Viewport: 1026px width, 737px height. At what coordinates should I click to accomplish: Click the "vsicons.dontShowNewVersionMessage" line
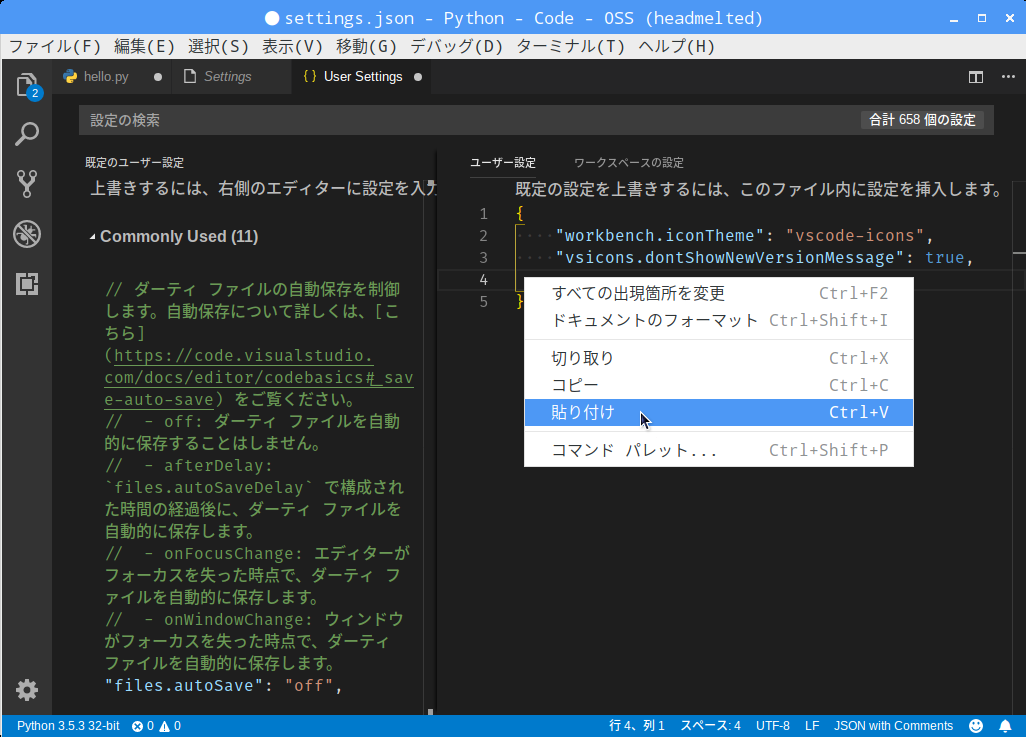tap(764, 258)
